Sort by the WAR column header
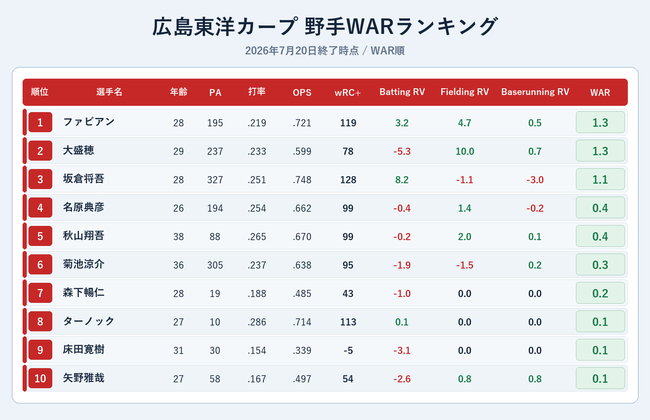The width and height of the screenshot is (650, 420). tap(600, 92)
